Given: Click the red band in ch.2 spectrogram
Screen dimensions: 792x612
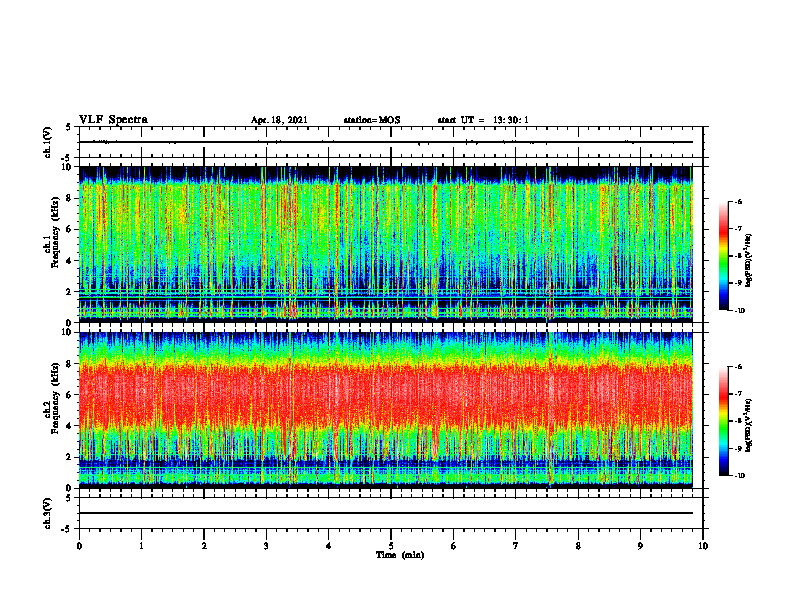Looking at the screenshot, I should pyautogui.click(x=385, y=394).
